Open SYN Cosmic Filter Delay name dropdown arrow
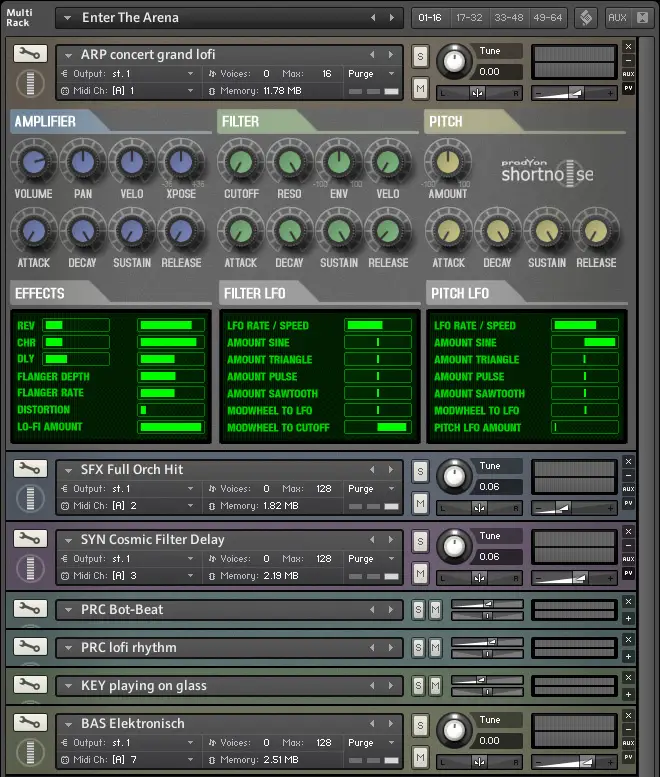660x777 pixels. click(x=68, y=540)
